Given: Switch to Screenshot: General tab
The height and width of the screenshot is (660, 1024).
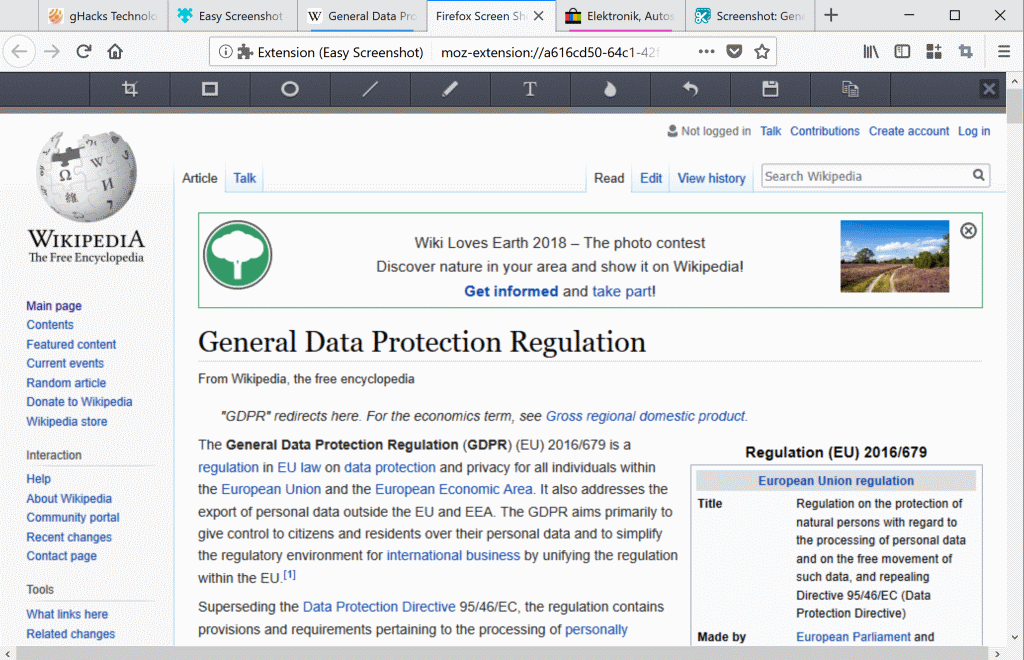Looking at the screenshot, I should [750, 16].
